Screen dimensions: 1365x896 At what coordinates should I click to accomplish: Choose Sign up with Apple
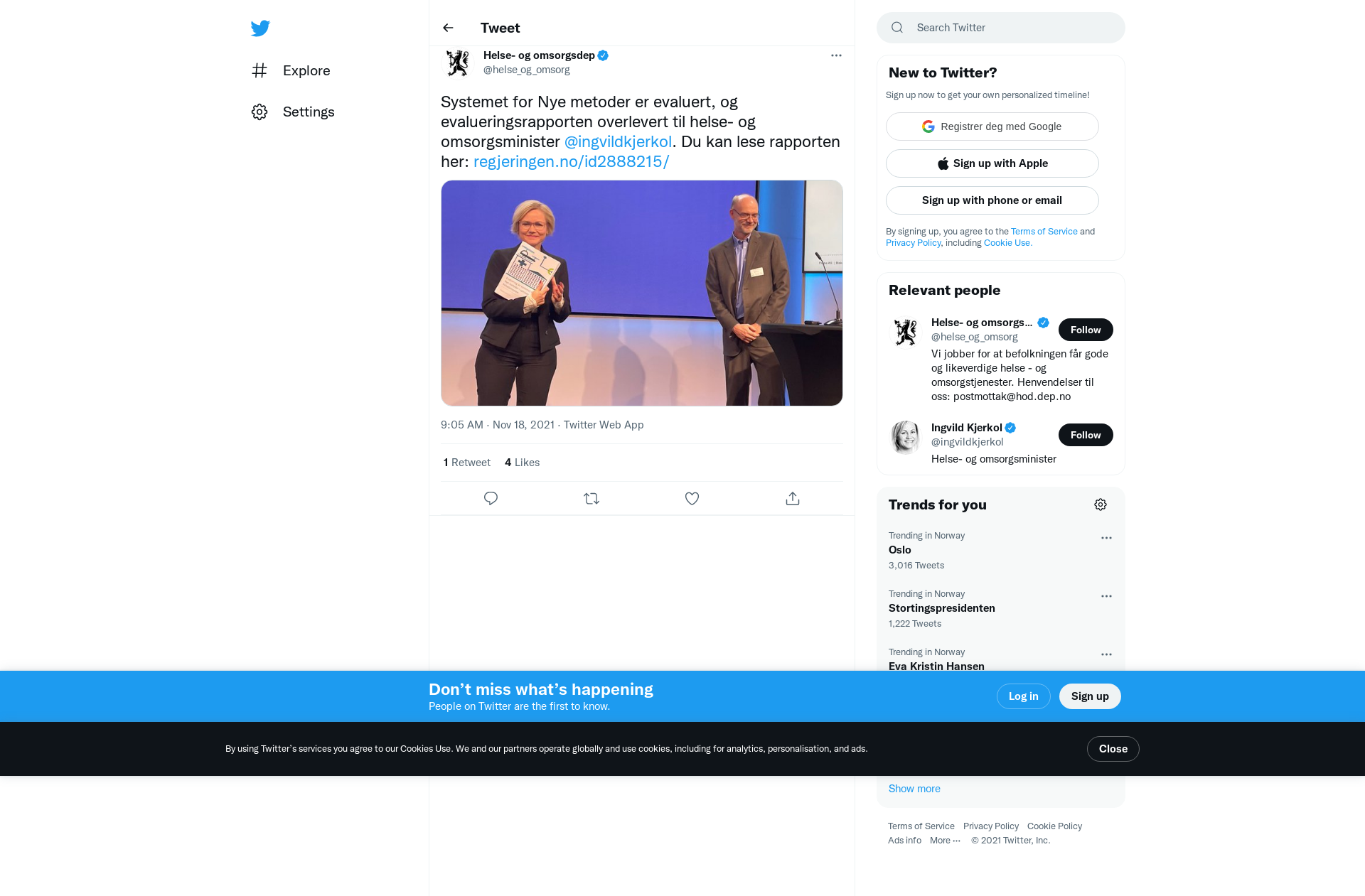click(x=992, y=163)
